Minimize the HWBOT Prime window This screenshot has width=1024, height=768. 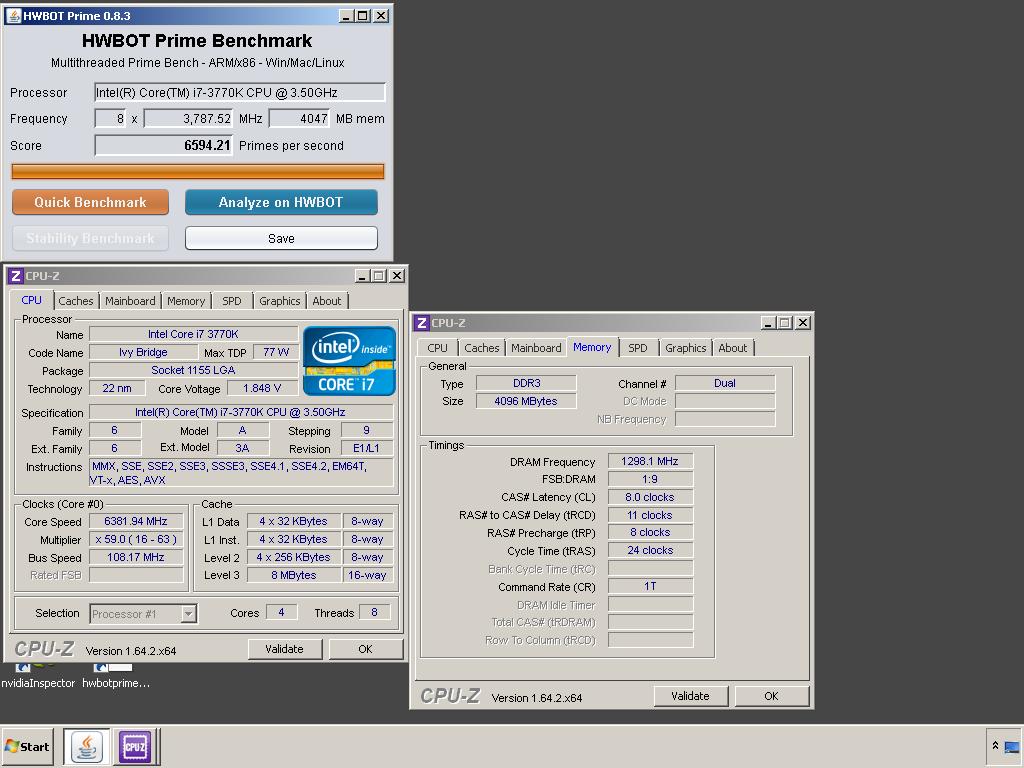pyautogui.click(x=346, y=16)
